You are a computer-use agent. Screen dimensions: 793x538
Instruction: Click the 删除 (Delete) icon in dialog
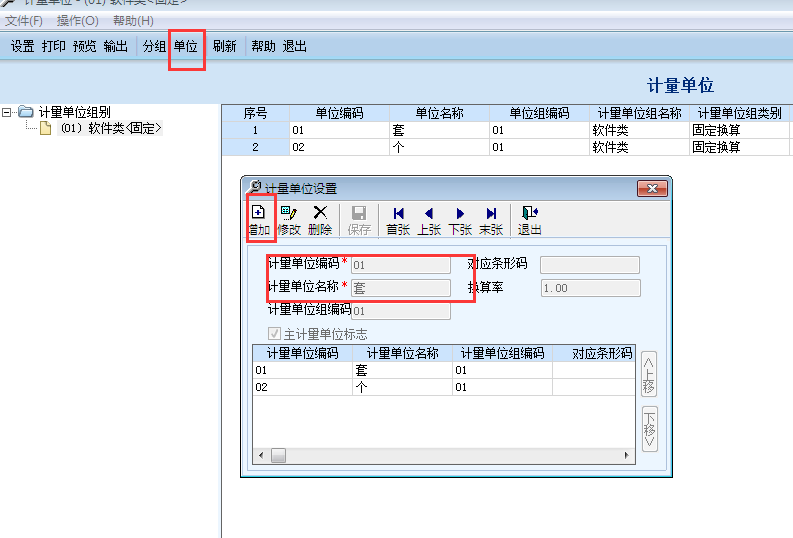pos(320,219)
